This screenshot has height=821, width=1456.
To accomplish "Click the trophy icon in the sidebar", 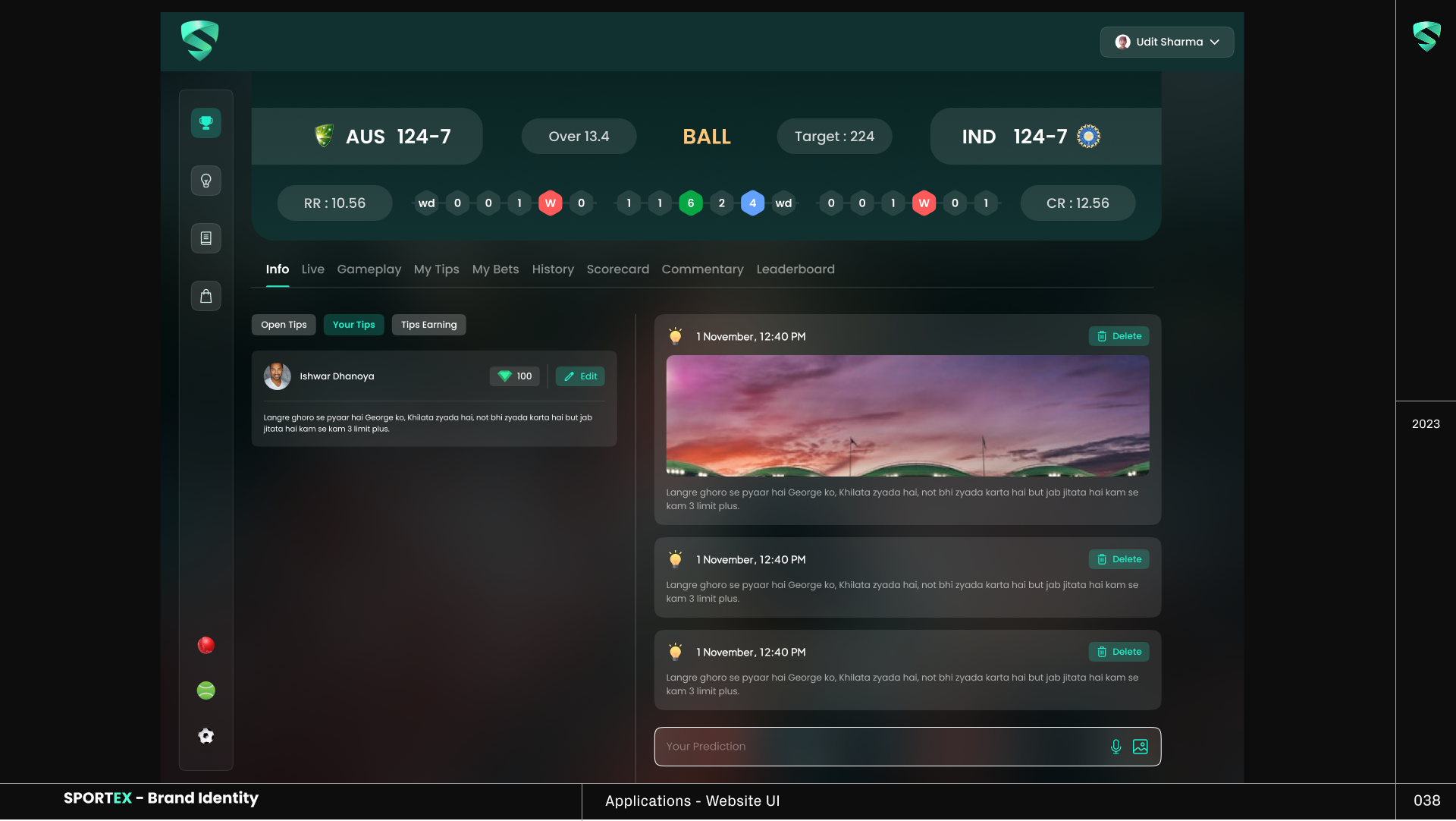I will pyautogui.click(x=206, y=123).
